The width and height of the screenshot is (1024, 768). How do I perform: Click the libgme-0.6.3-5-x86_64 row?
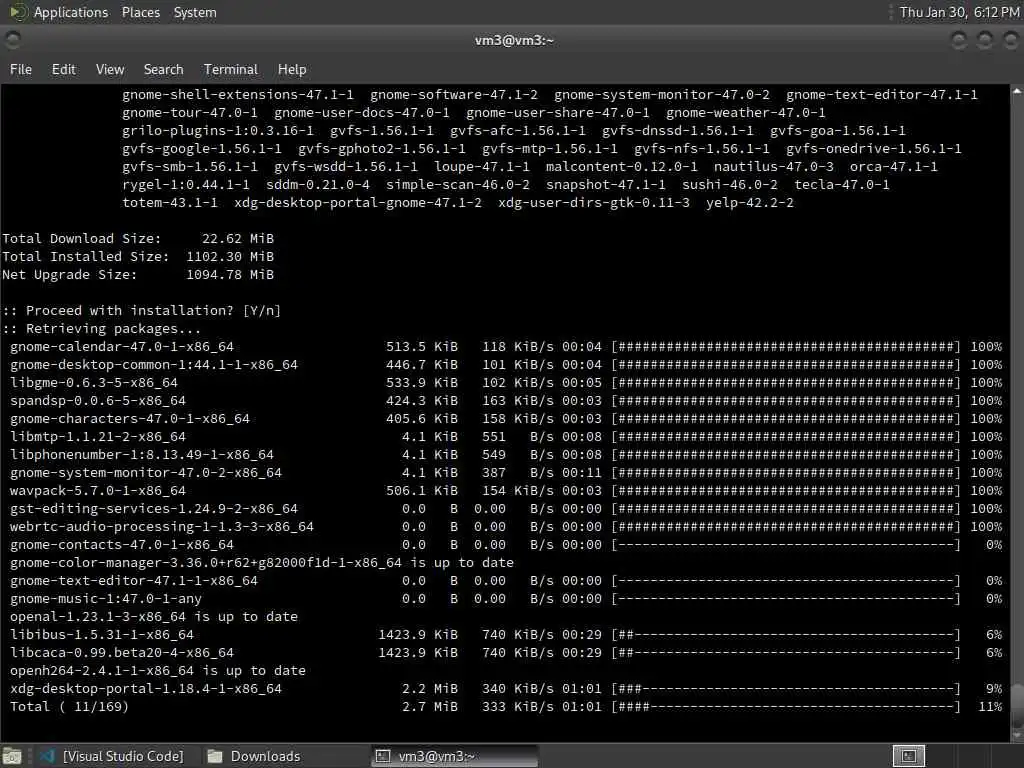[x=505, y=383]
